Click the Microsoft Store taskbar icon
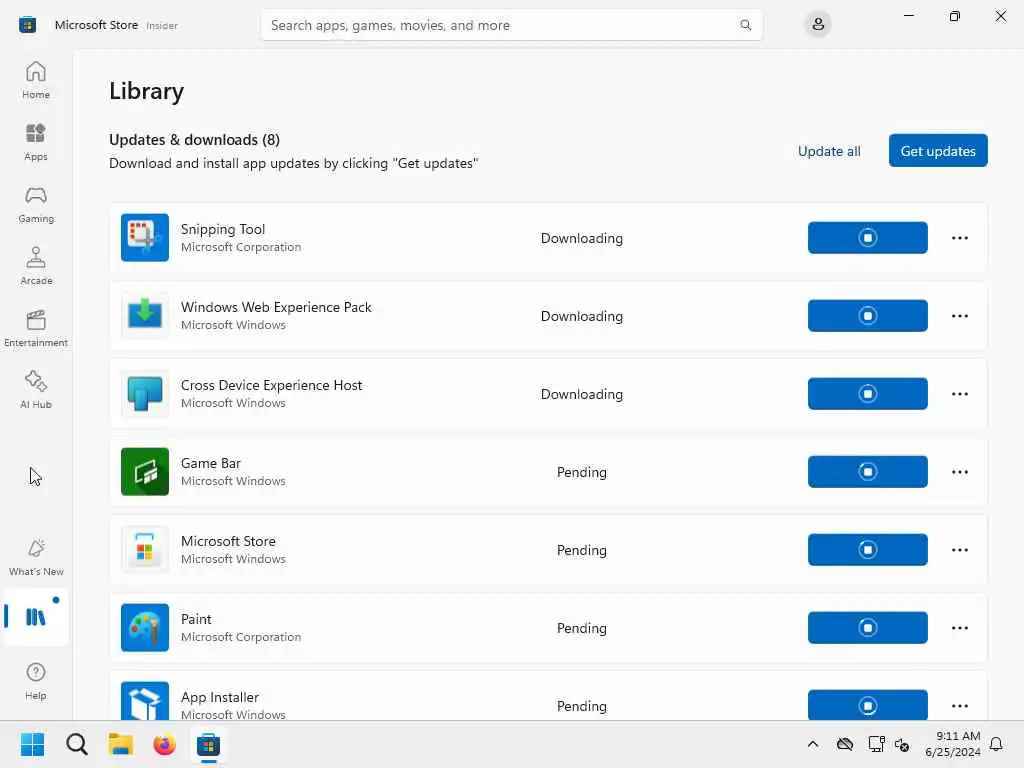The height and width of the screenshot is (768, 1024). (208, 744)
